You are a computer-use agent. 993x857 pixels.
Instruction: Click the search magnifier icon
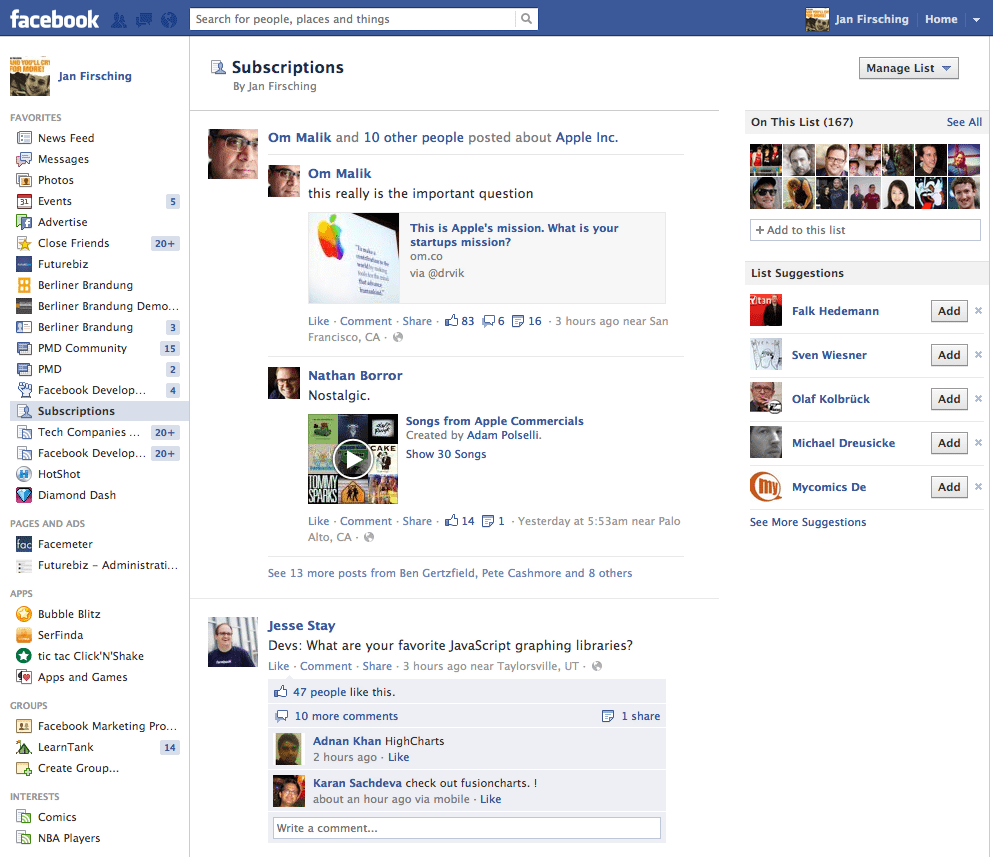[x=526, y=19]
